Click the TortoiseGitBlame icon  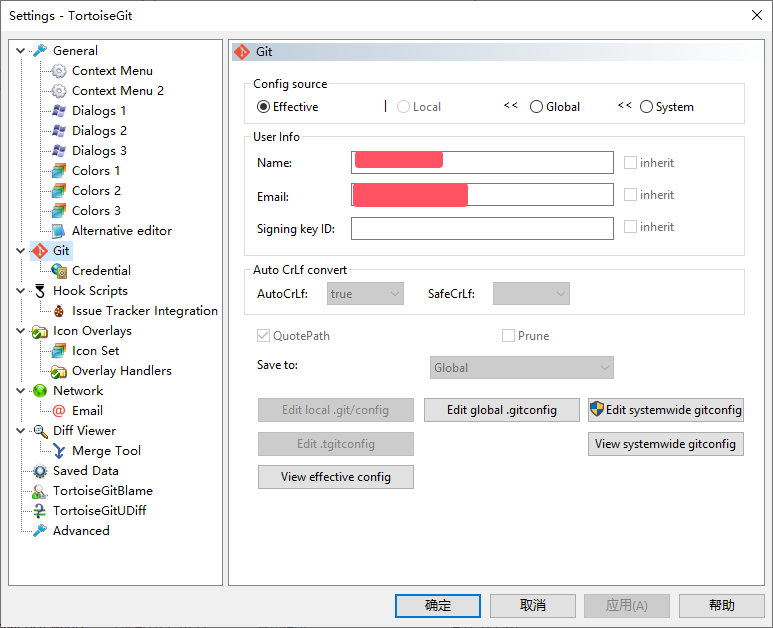click(x=40, y=491)
